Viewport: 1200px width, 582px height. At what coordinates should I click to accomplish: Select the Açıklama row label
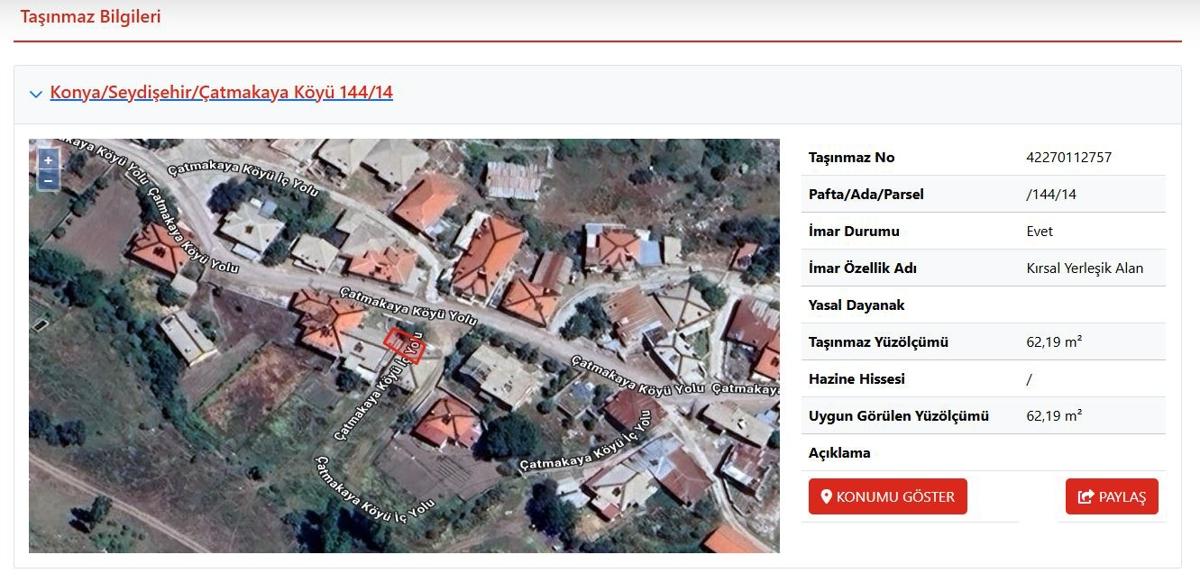click(x=839, y=453)
